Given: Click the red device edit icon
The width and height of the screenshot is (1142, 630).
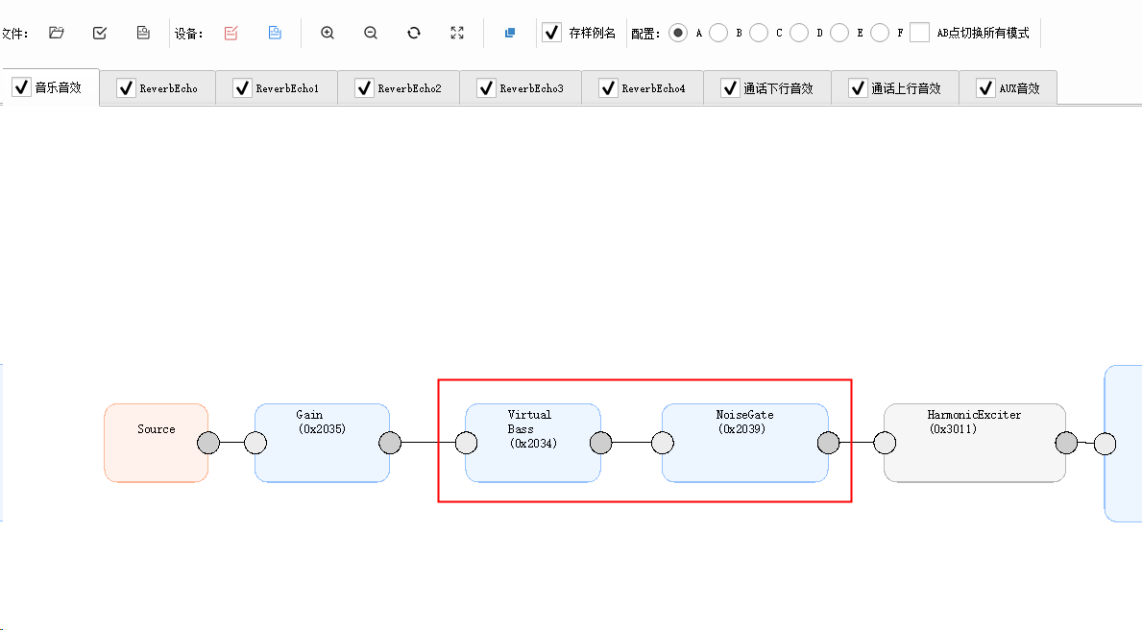Looking at the screenshot, I should tap(231, 33).
